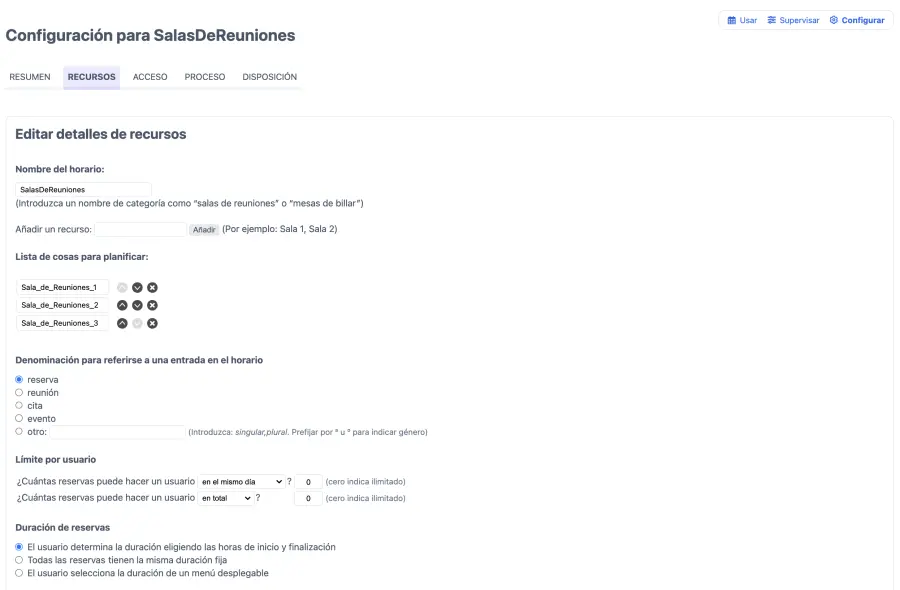Delete Sala_de_Reuniones_3 with the X icon
This screenshot has width=900, height=590.
151,322
